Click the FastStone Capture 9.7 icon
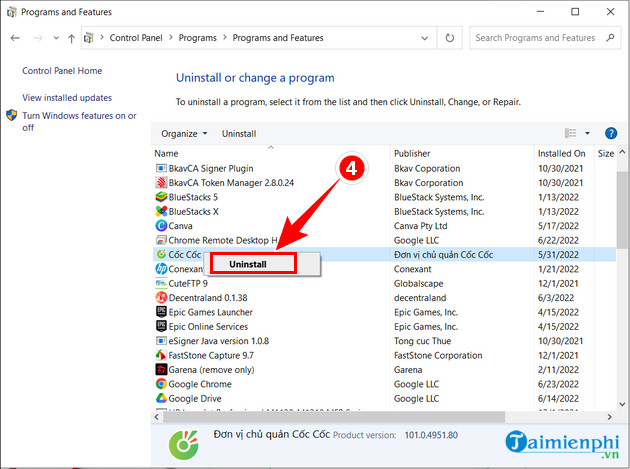 (x=161, y=355)
